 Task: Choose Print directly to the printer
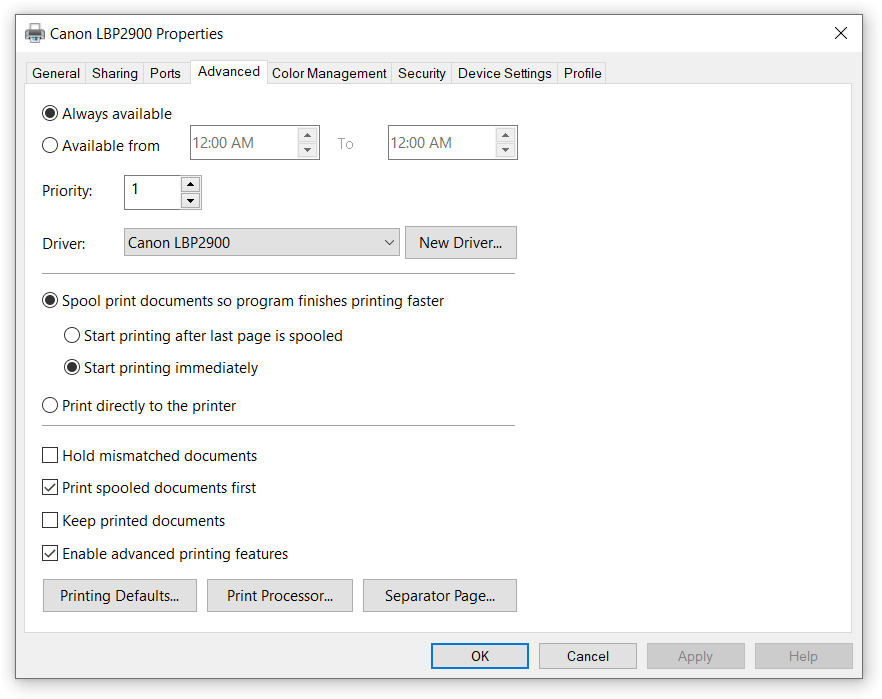[x=50, y=406]
